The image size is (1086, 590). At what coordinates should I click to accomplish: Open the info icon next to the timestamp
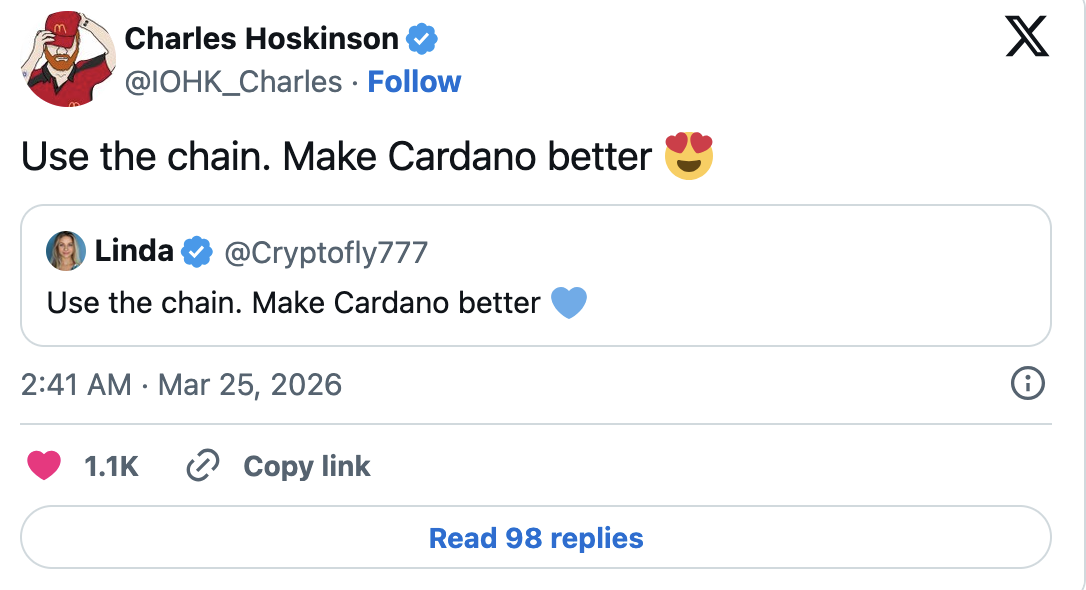1029,384
